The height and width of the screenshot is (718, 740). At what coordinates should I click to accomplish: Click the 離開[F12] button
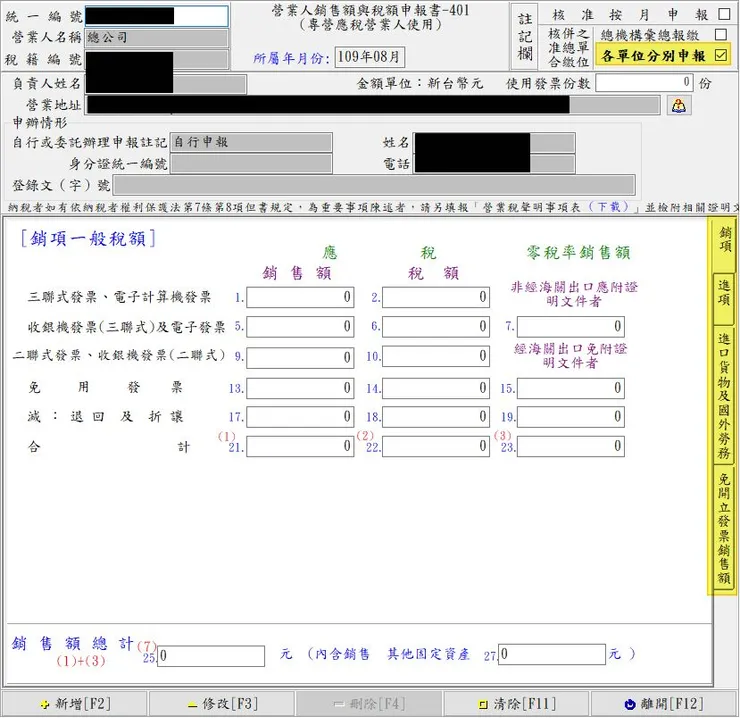(x=664, y=704)
